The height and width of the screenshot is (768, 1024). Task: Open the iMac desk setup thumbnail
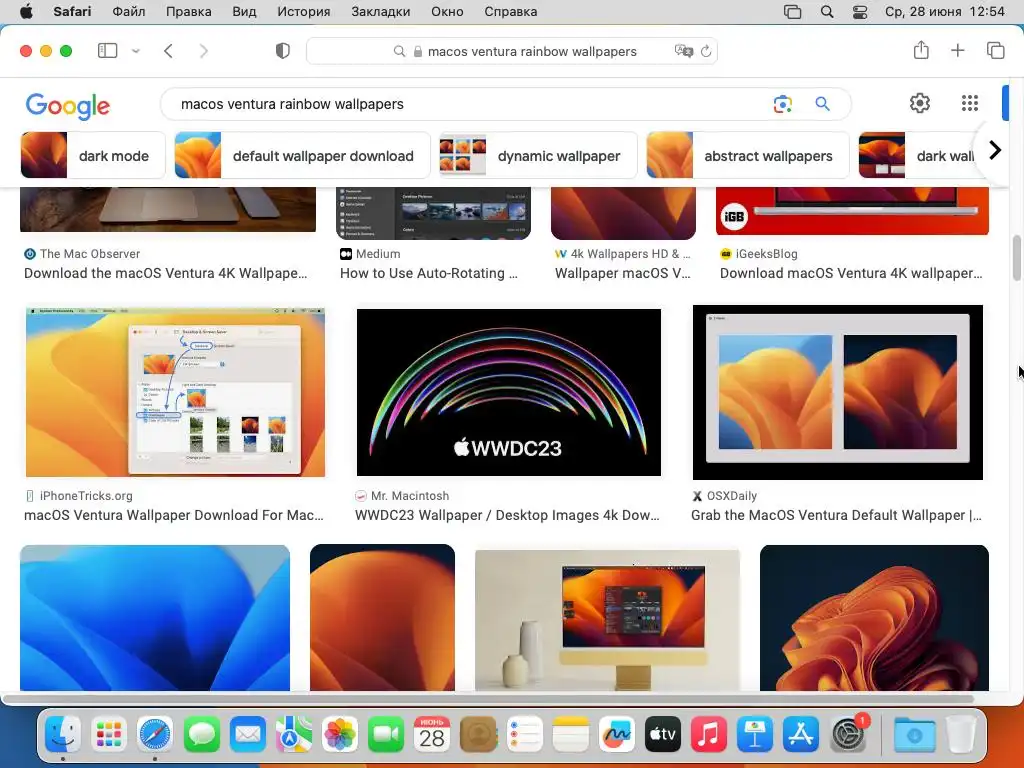click(607, 620)
